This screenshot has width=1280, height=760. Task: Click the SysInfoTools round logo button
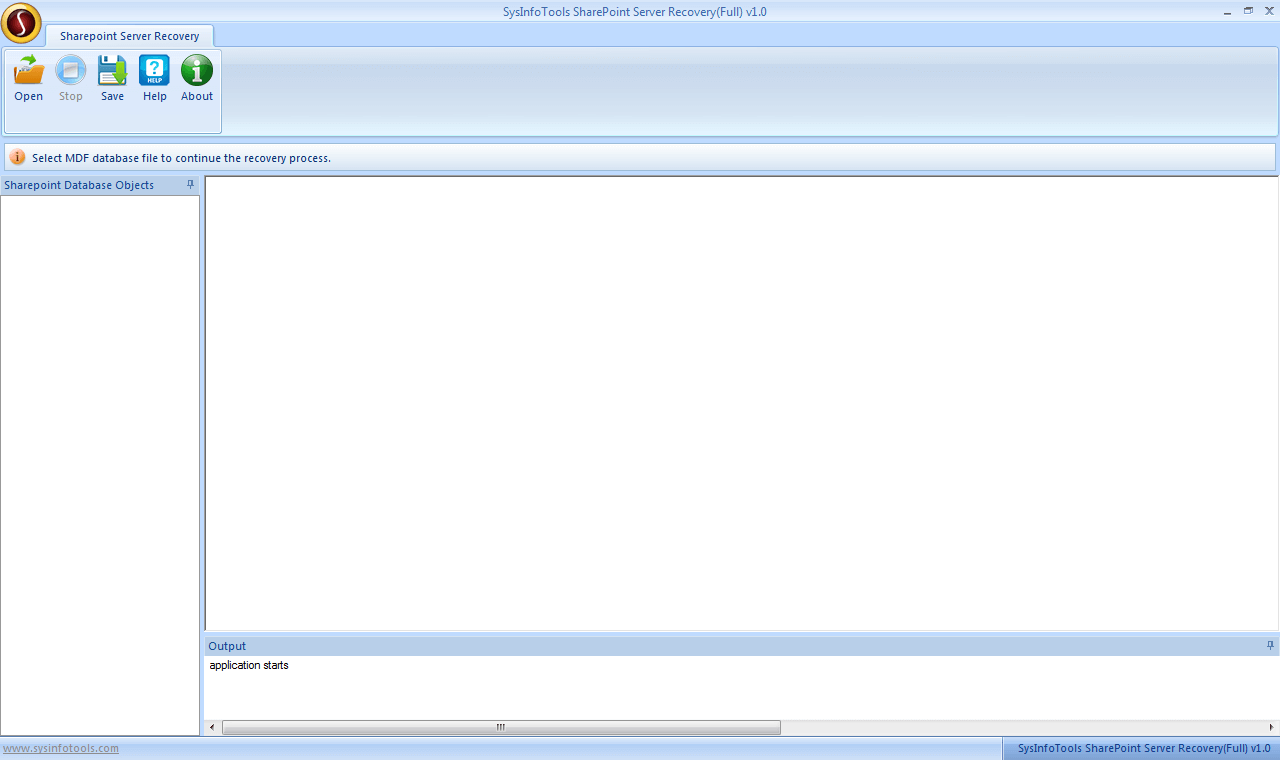(x=21, y=22)
